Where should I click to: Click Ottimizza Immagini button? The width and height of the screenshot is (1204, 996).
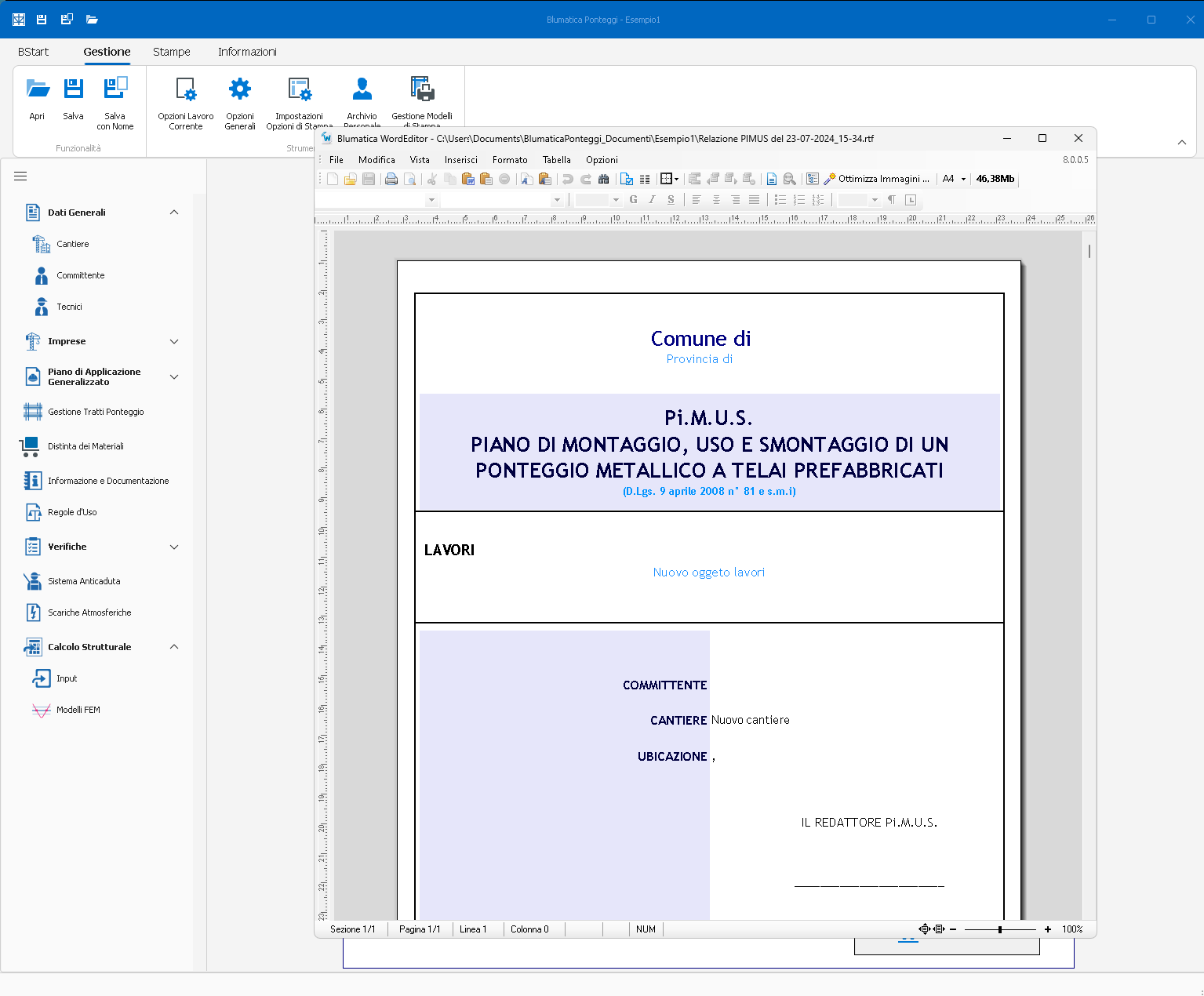(876, 179)
